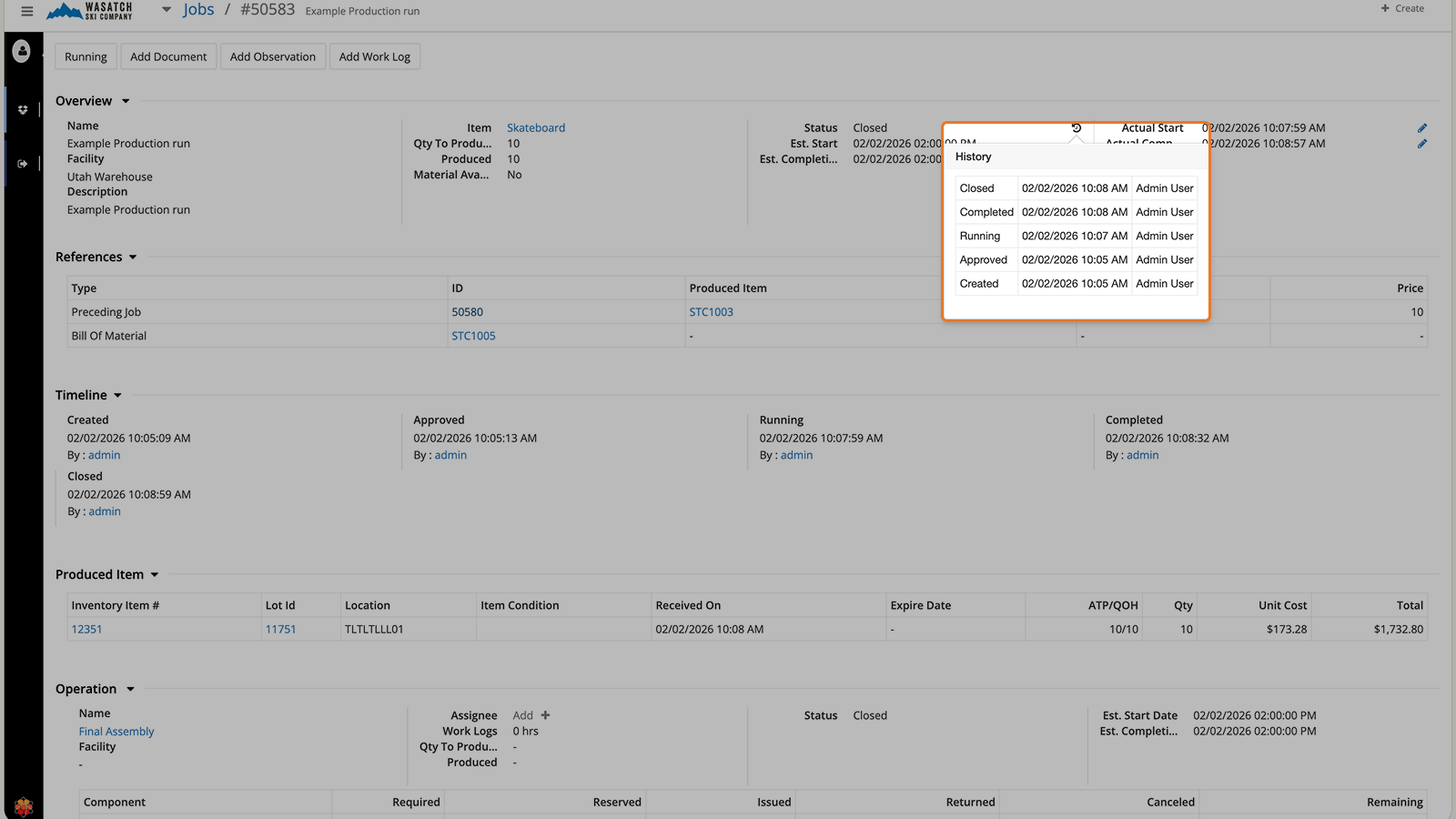Collapse the References section
The width and height of the screenshot is (1456, 819).
[133, 257]
